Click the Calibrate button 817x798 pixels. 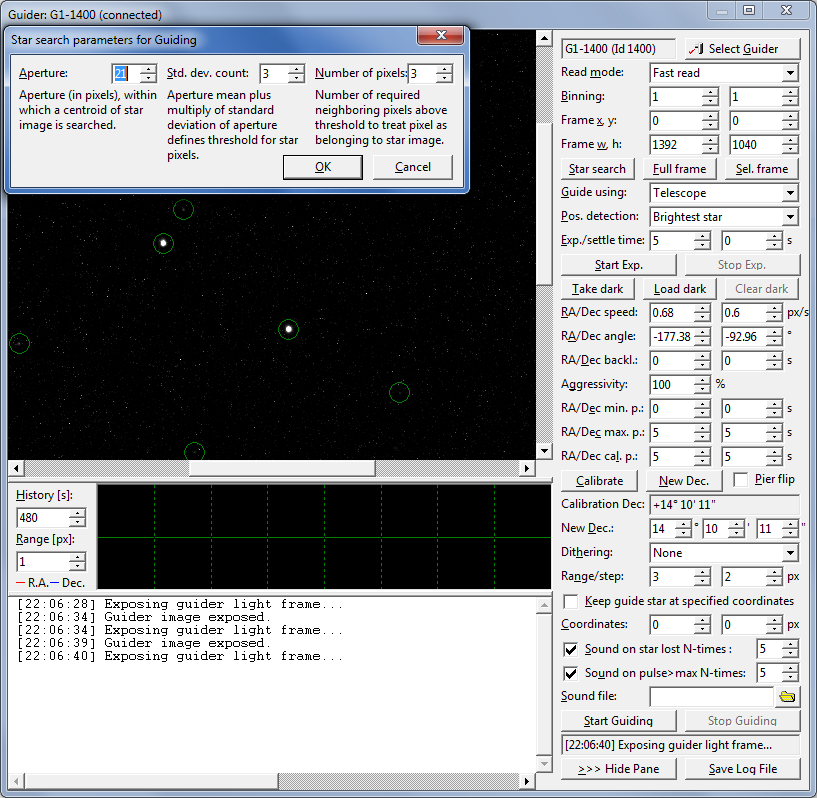pyautogui.click(x=599, y=481)
